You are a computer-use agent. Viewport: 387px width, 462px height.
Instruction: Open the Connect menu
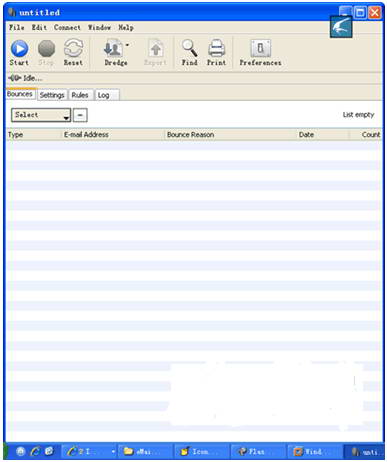point(67,27)
